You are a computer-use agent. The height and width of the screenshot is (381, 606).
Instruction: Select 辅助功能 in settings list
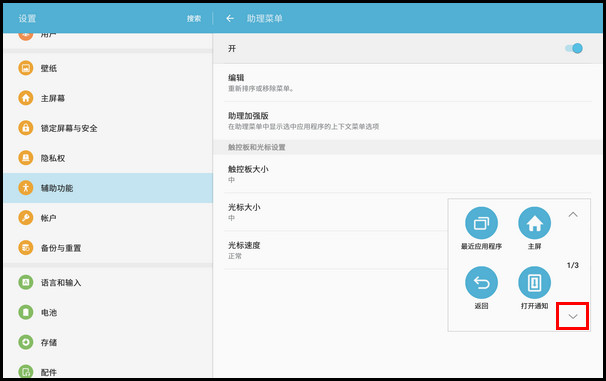point(108,188)
